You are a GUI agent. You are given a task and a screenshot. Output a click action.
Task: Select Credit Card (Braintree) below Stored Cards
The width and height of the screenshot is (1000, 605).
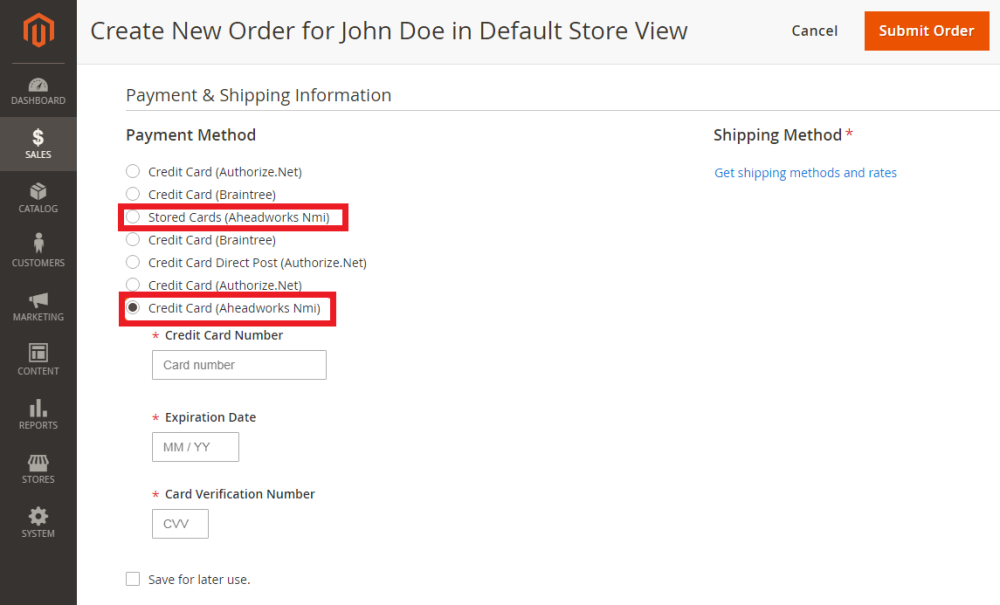pos(133,240)
